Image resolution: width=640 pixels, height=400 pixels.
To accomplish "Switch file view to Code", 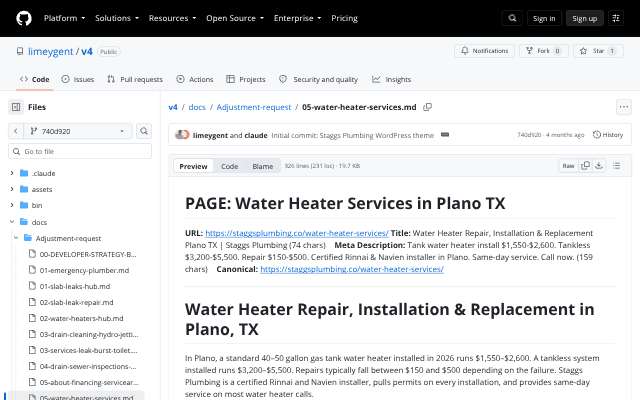I will tap(229, 166).
